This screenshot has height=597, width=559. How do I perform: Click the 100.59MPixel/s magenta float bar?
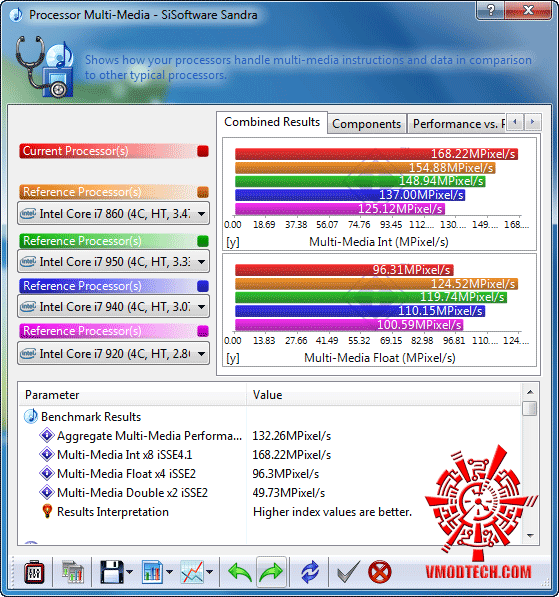349,325
